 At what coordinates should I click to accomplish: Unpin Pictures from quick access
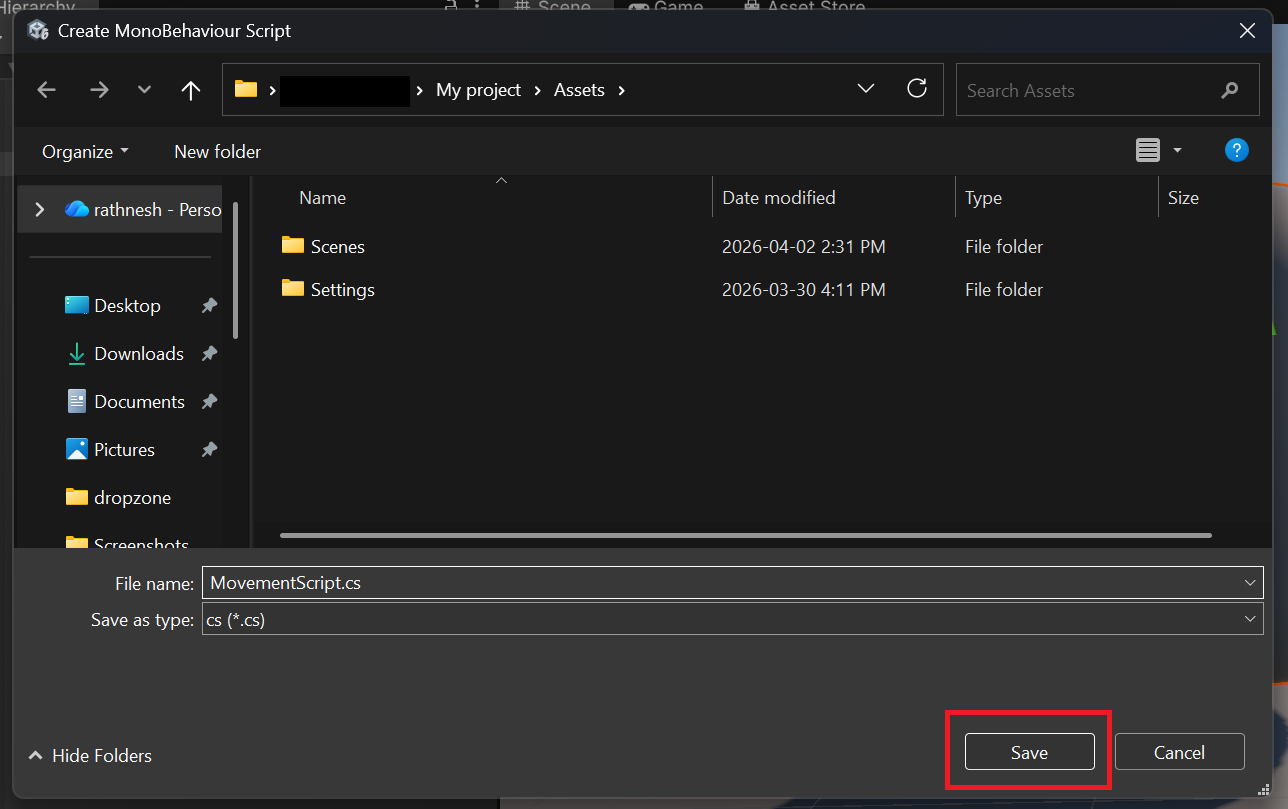point(209,449)
